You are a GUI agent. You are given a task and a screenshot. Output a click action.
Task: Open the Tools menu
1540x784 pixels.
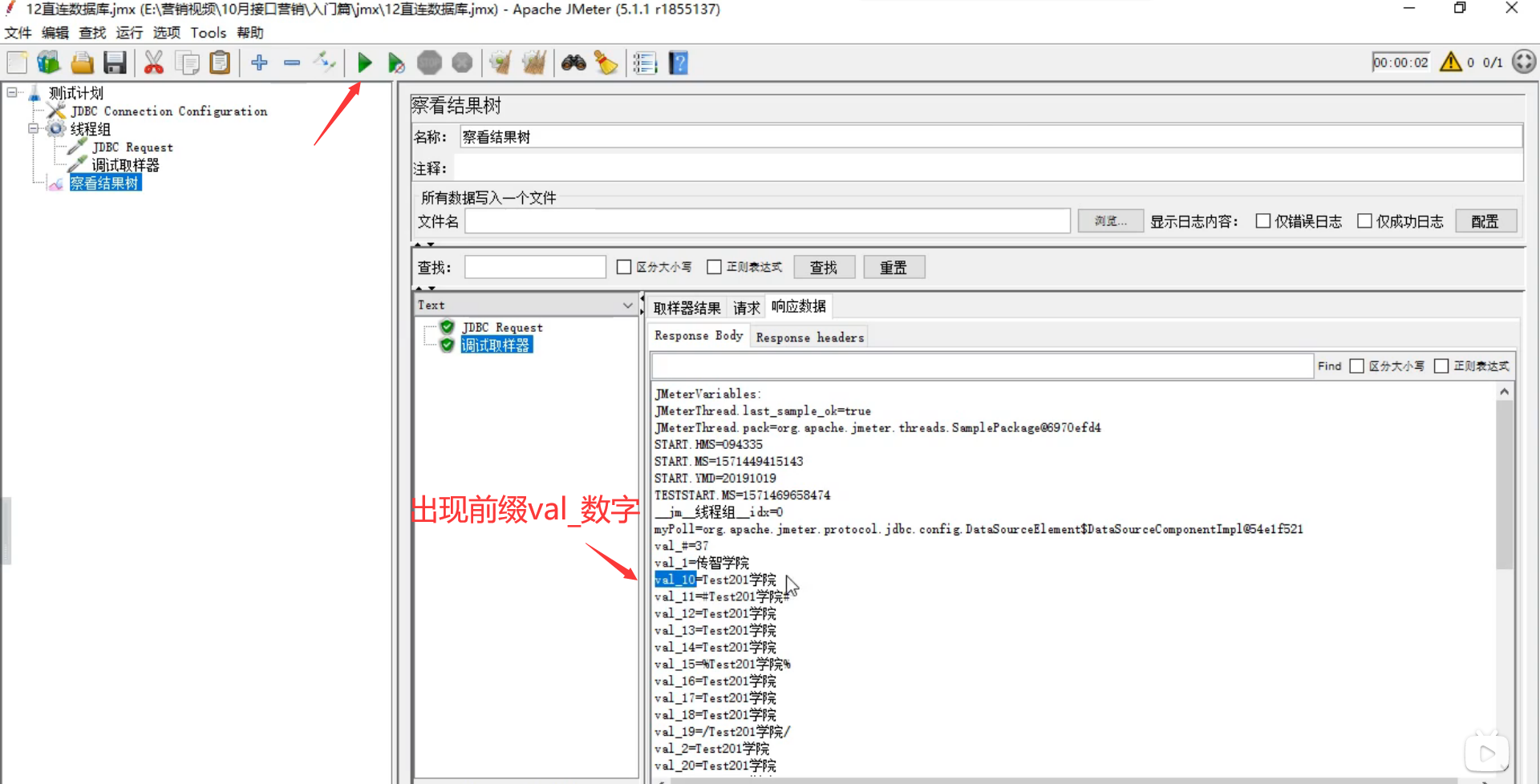[209, 33]
